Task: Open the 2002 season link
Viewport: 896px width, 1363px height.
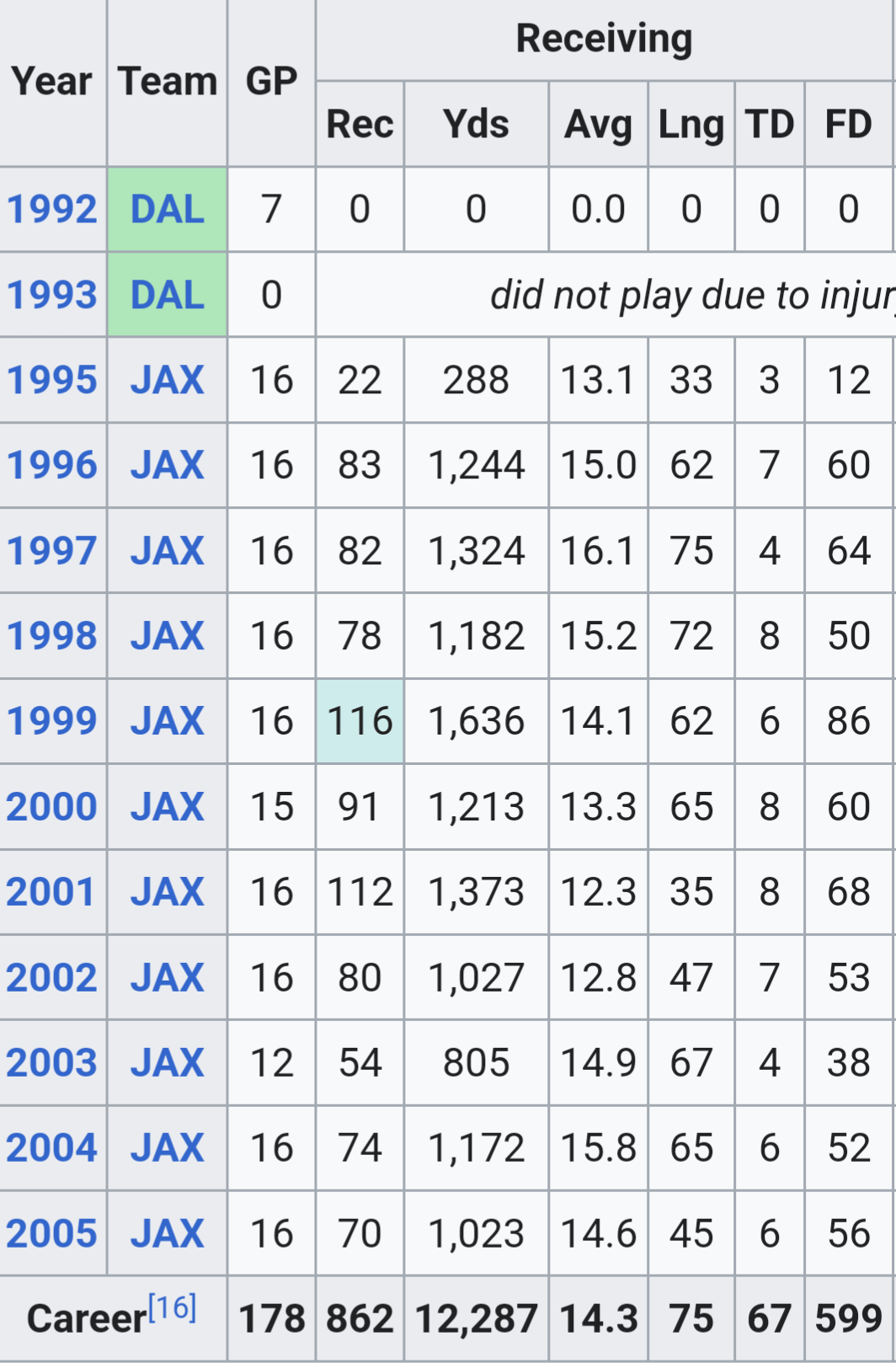Action: (x=52, y=978)
